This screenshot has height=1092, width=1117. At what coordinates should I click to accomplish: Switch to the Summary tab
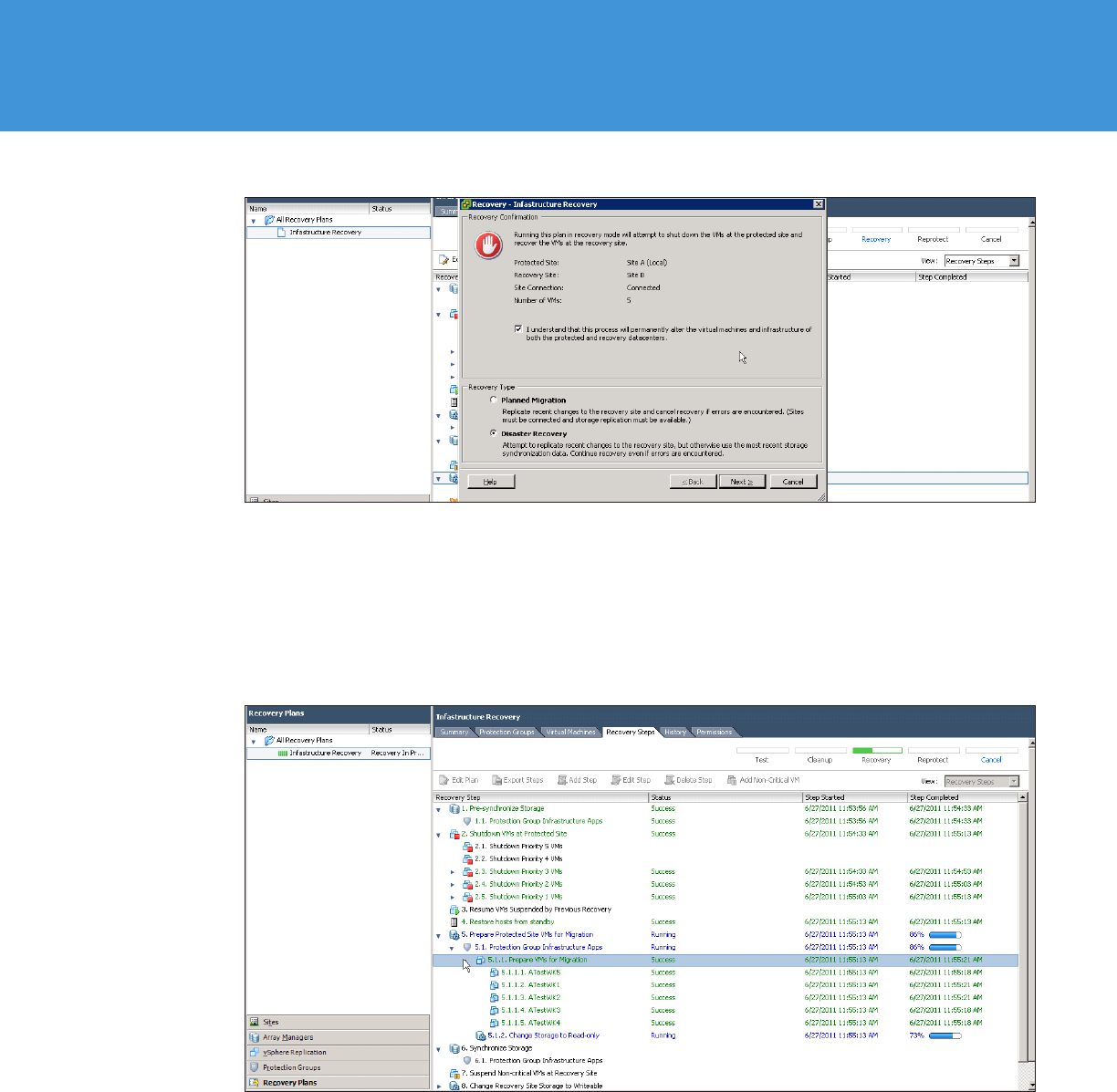click(454, 732)
